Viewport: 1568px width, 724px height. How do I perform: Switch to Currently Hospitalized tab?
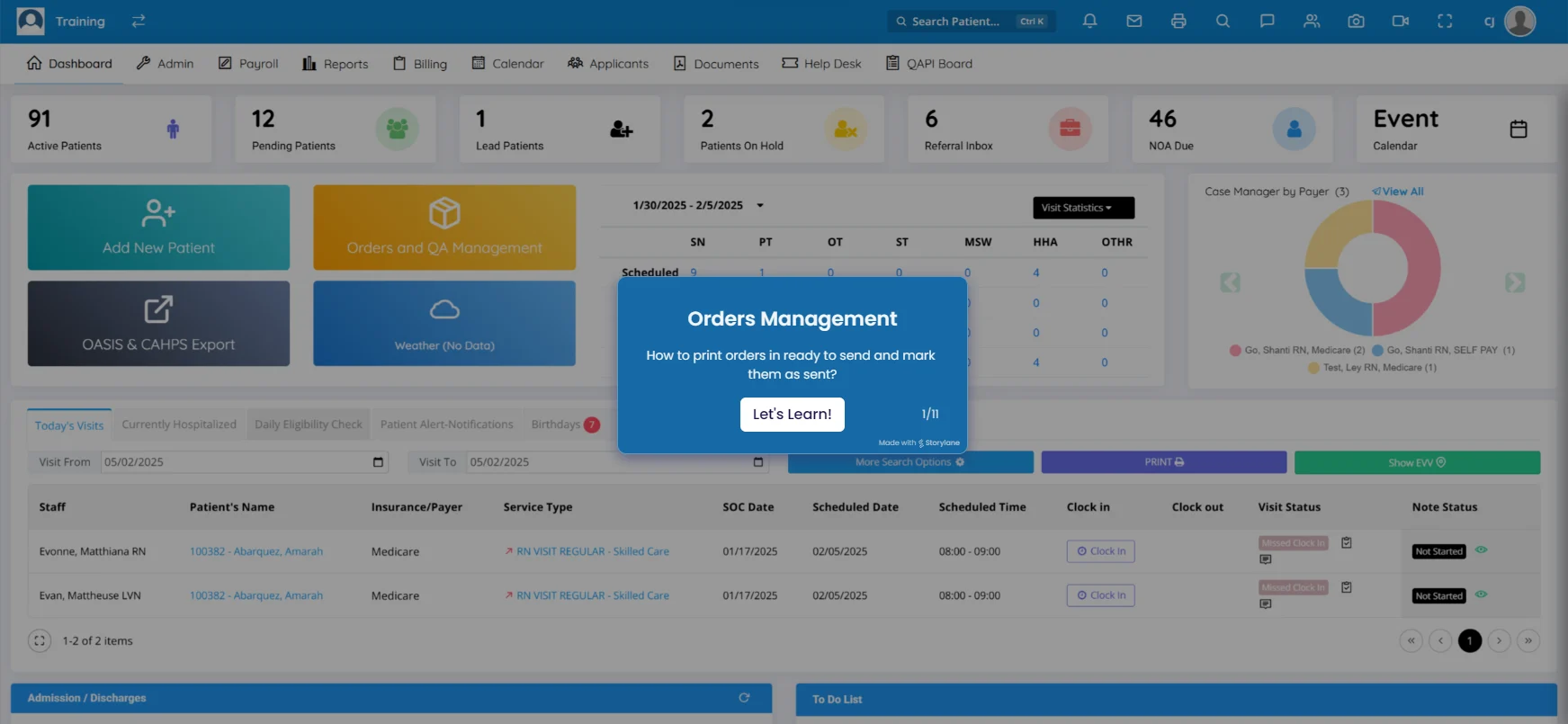[179, 425]
